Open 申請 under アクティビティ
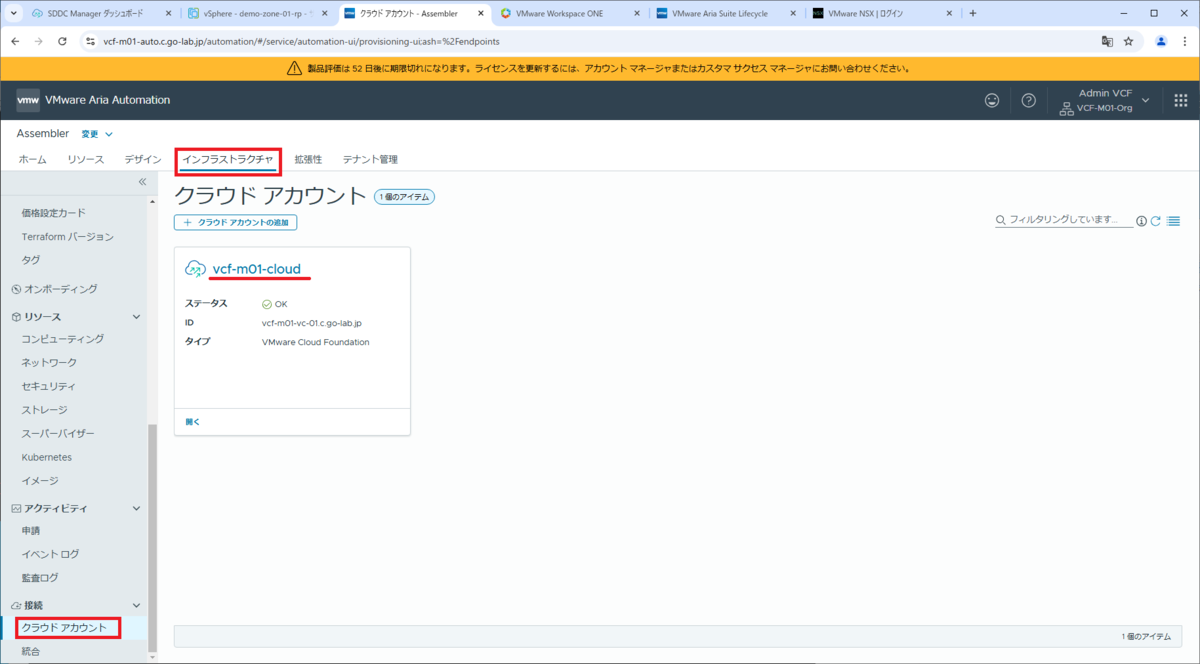The height and width of the screenshot is (664, 1200). coord(31,531)
